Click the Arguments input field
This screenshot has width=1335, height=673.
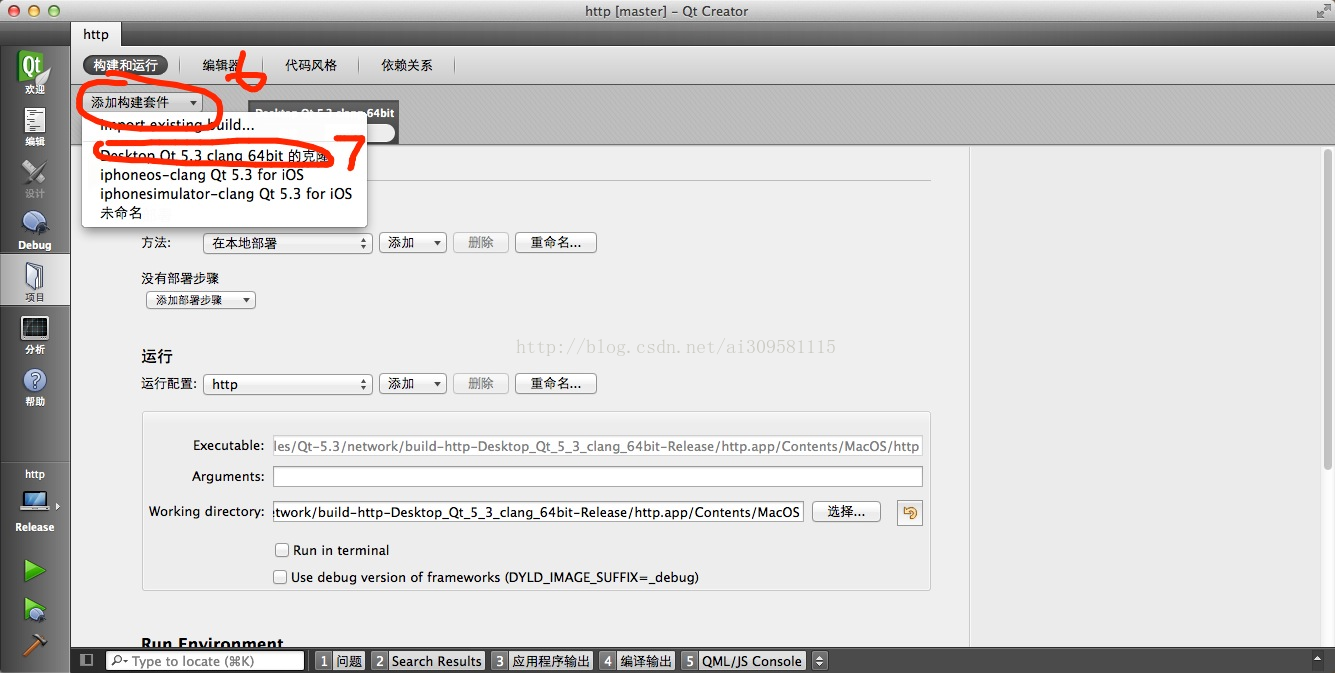[597, 477]
